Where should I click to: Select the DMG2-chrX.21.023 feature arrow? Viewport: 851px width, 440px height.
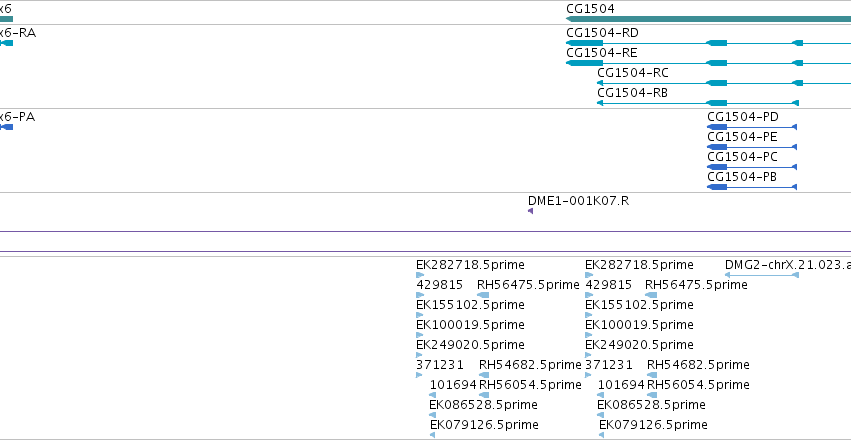[x=761, y=275]
